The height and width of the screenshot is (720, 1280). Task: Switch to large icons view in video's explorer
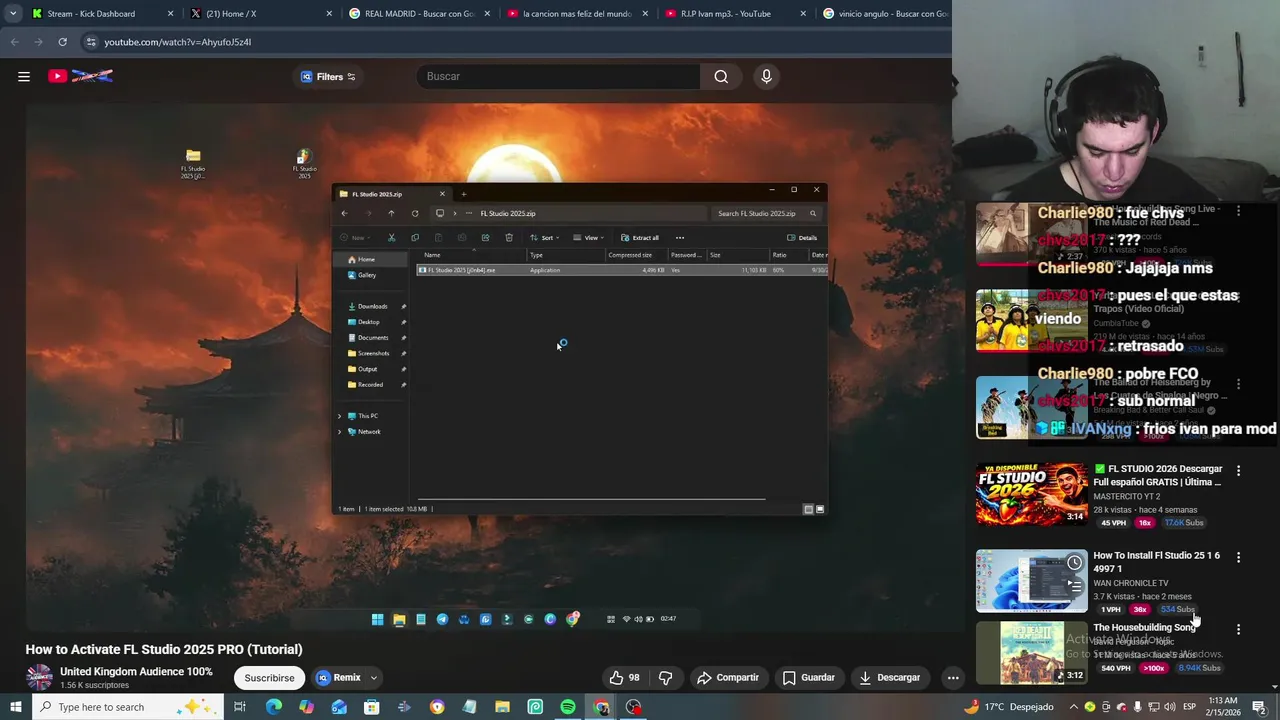(x=820, y=509)
